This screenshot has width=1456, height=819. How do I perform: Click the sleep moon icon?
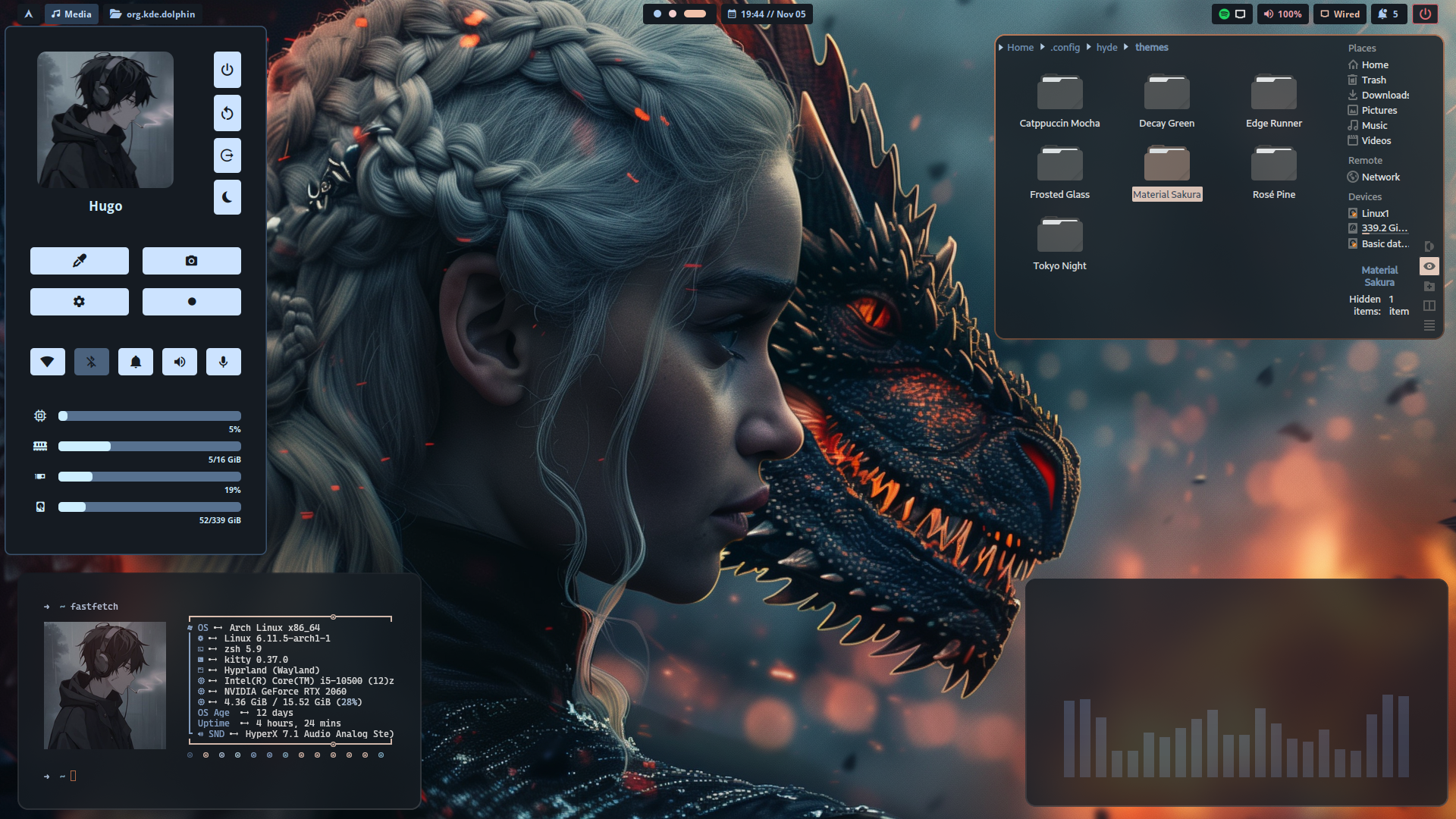pos(227,197)
